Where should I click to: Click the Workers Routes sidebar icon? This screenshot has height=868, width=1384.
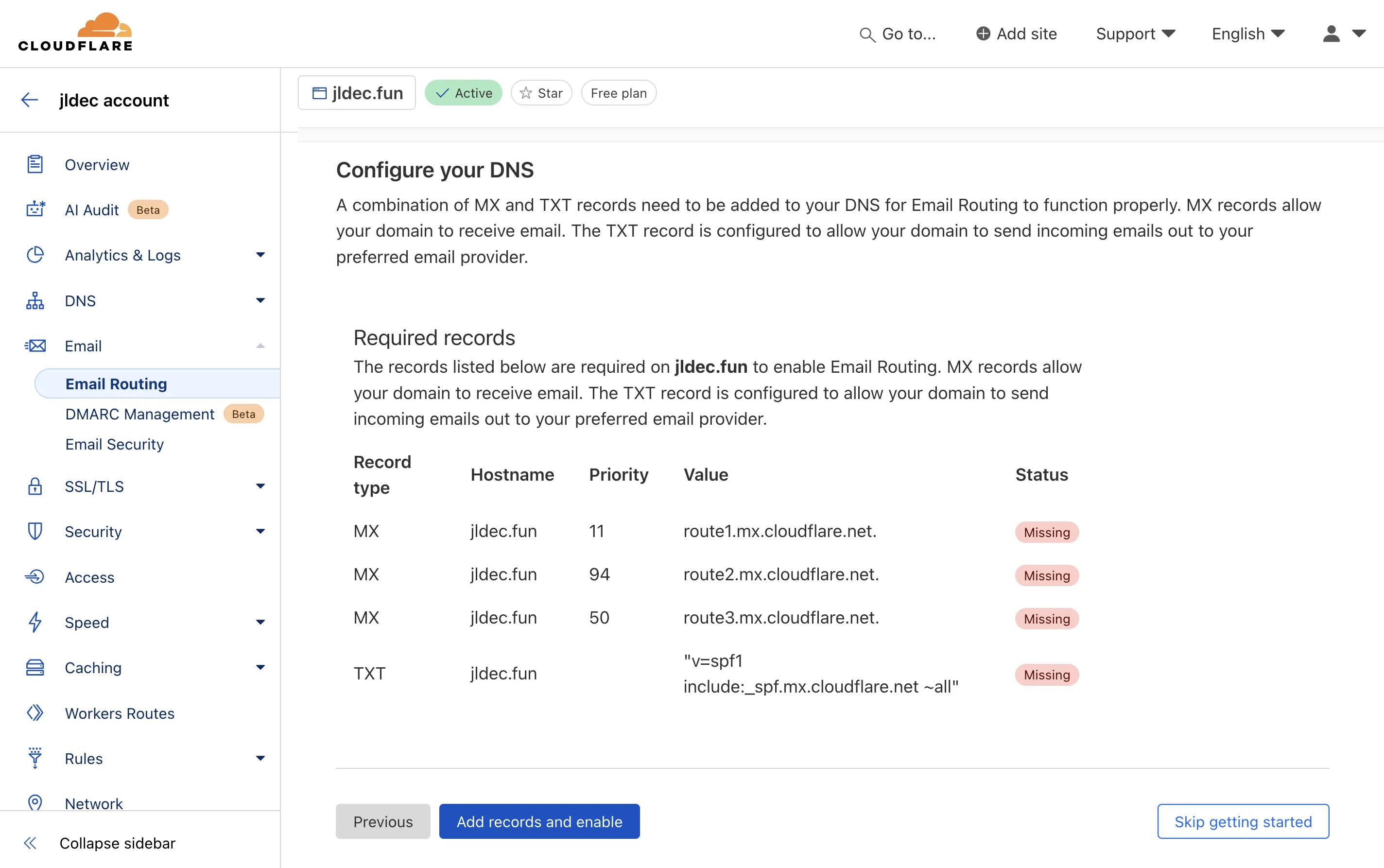click(35, 712)
